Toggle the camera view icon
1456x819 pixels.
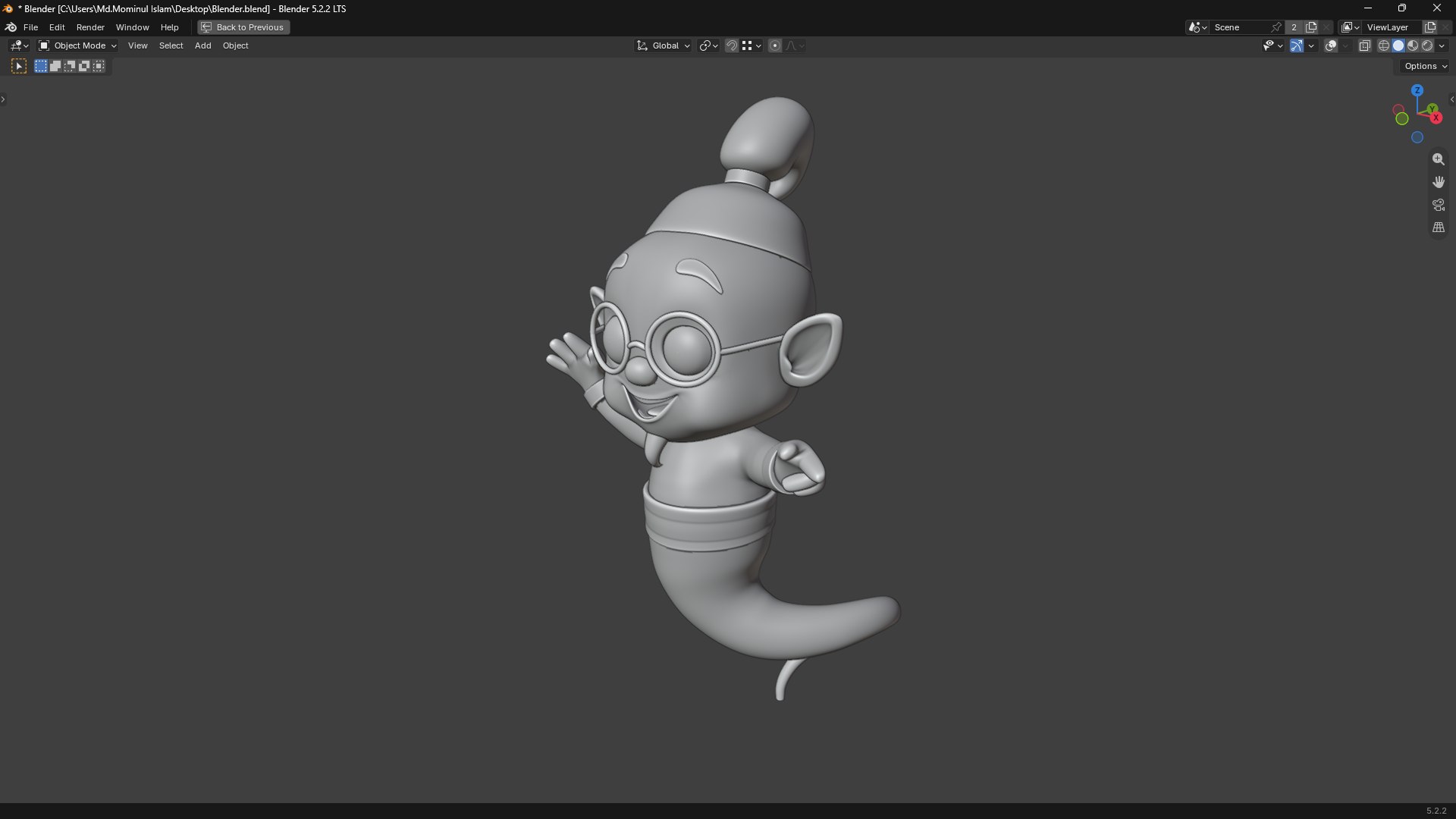click(1439, 205)
